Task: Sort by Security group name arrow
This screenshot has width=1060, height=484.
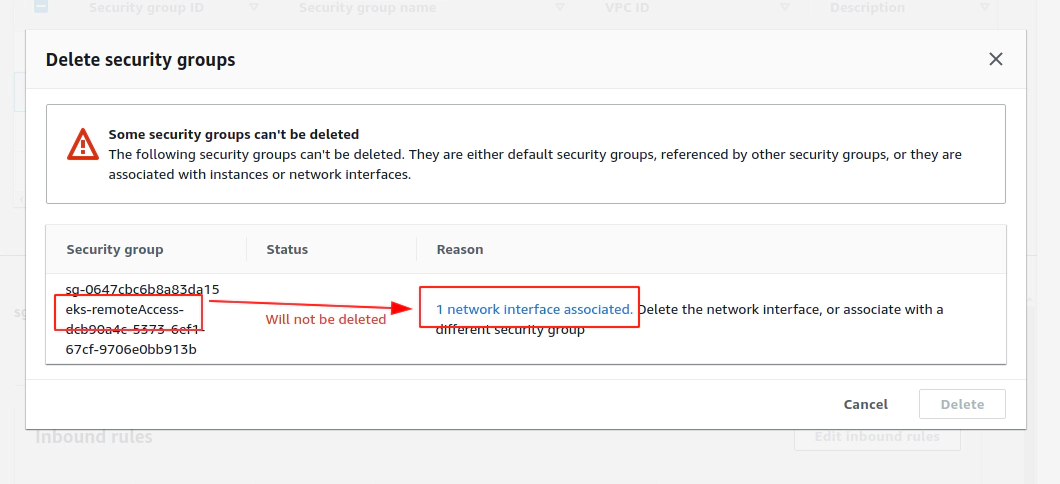Action: tap(560, 7)
